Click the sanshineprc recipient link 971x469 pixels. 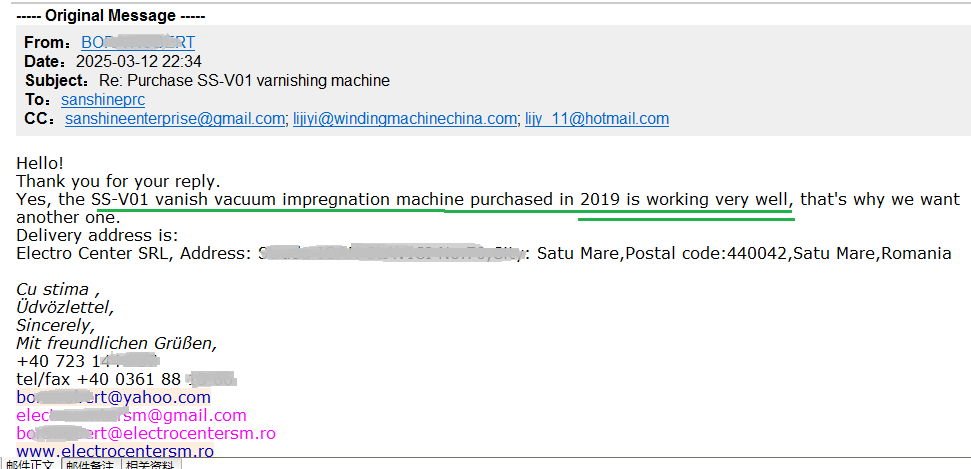click(x=103, y=100)
